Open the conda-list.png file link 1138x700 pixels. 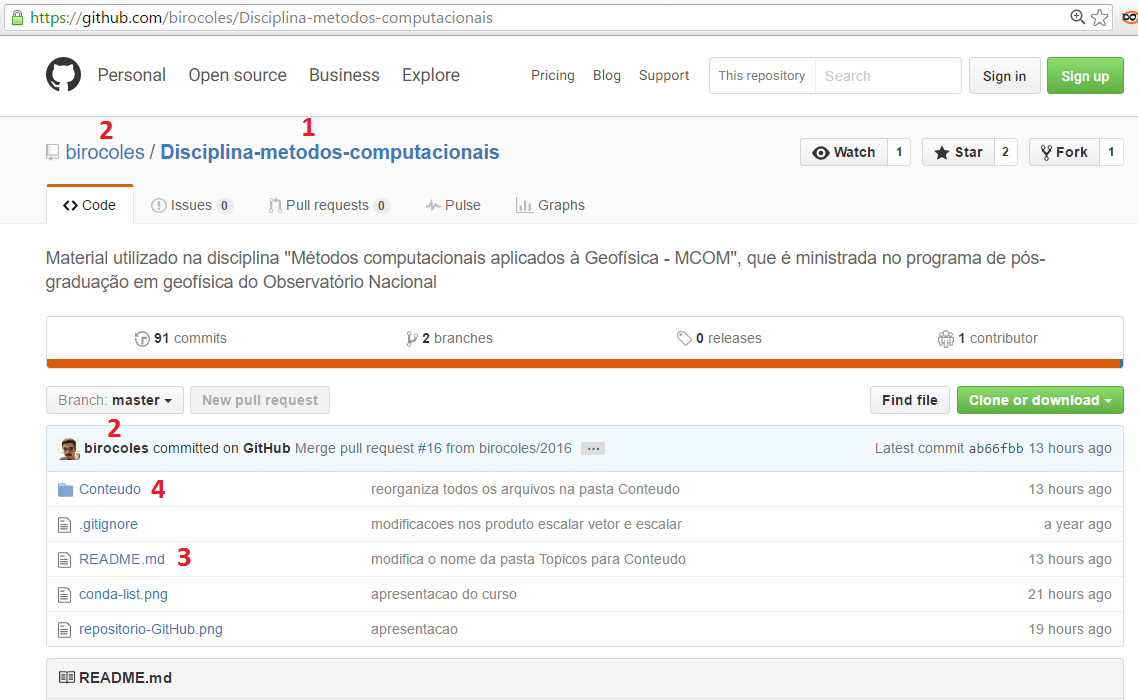point(123,594)
